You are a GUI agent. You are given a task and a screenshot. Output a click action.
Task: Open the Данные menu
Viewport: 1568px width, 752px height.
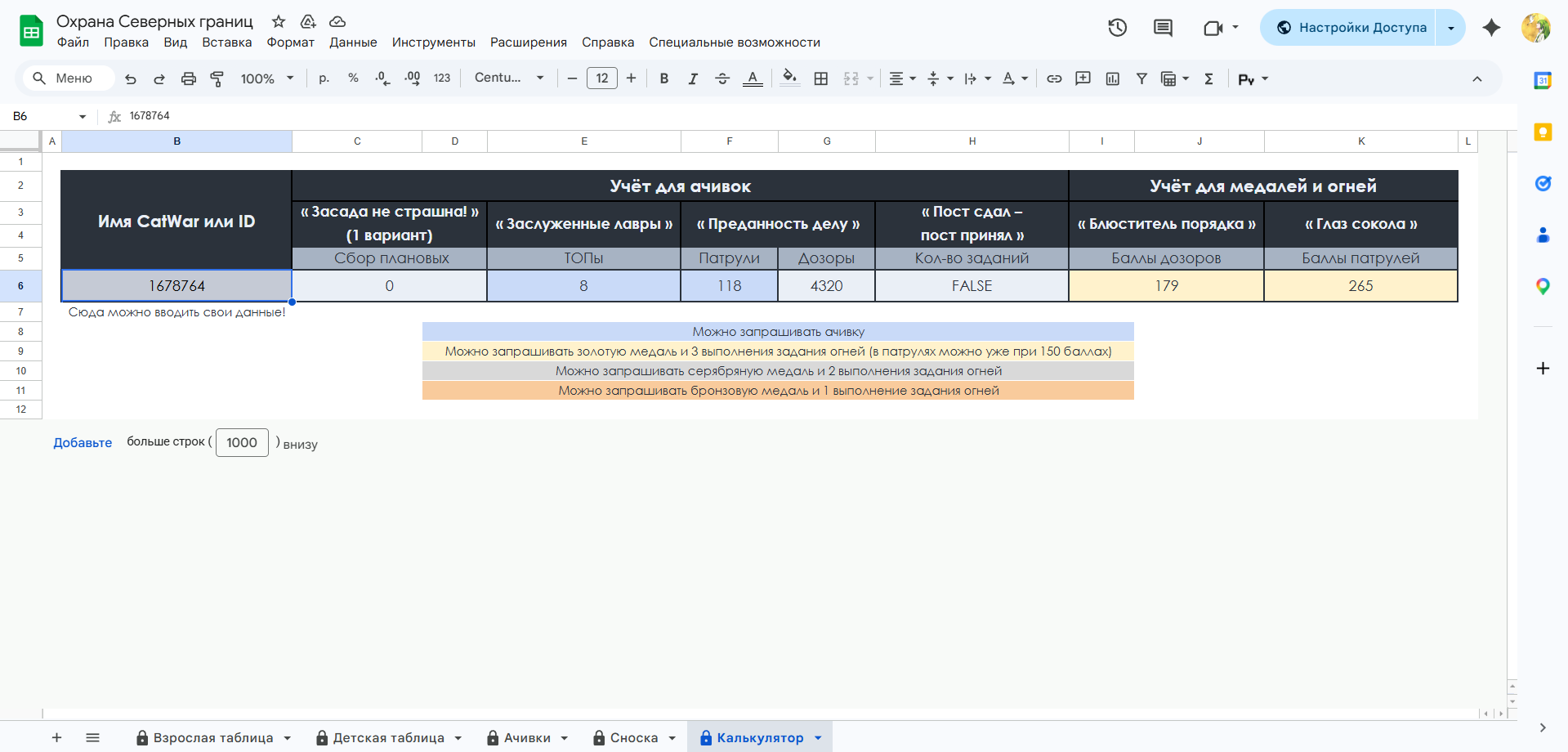point(353,43)
